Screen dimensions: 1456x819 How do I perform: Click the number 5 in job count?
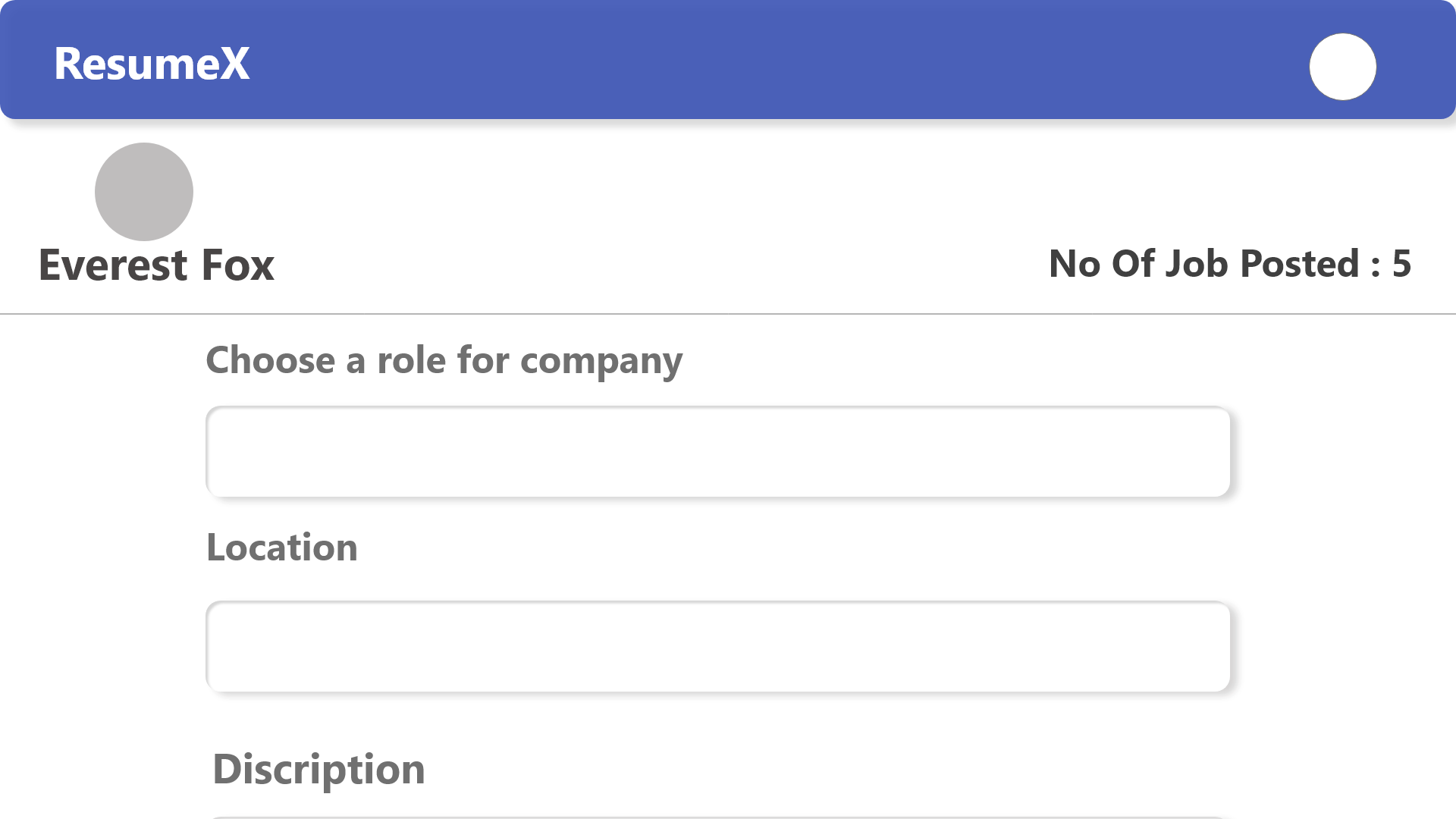1401,264
